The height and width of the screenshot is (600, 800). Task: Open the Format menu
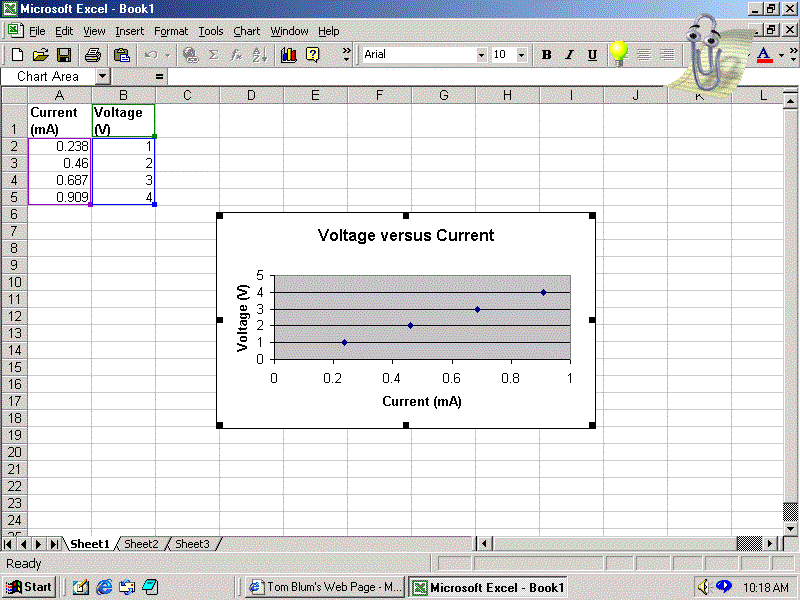click(x=171, y=31)
